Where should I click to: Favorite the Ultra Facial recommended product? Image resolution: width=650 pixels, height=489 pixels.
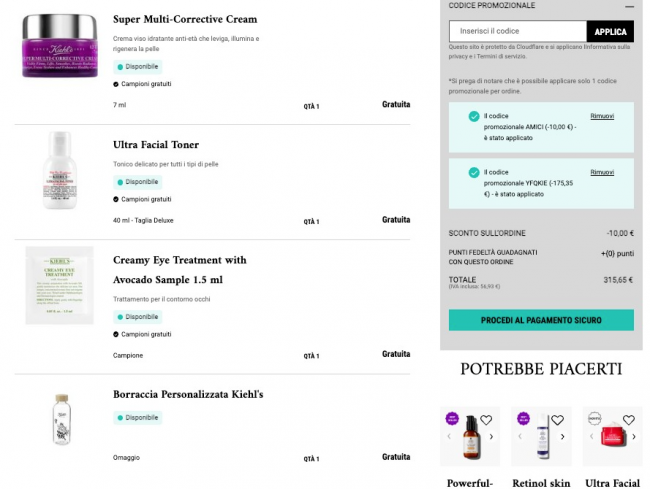629,420
